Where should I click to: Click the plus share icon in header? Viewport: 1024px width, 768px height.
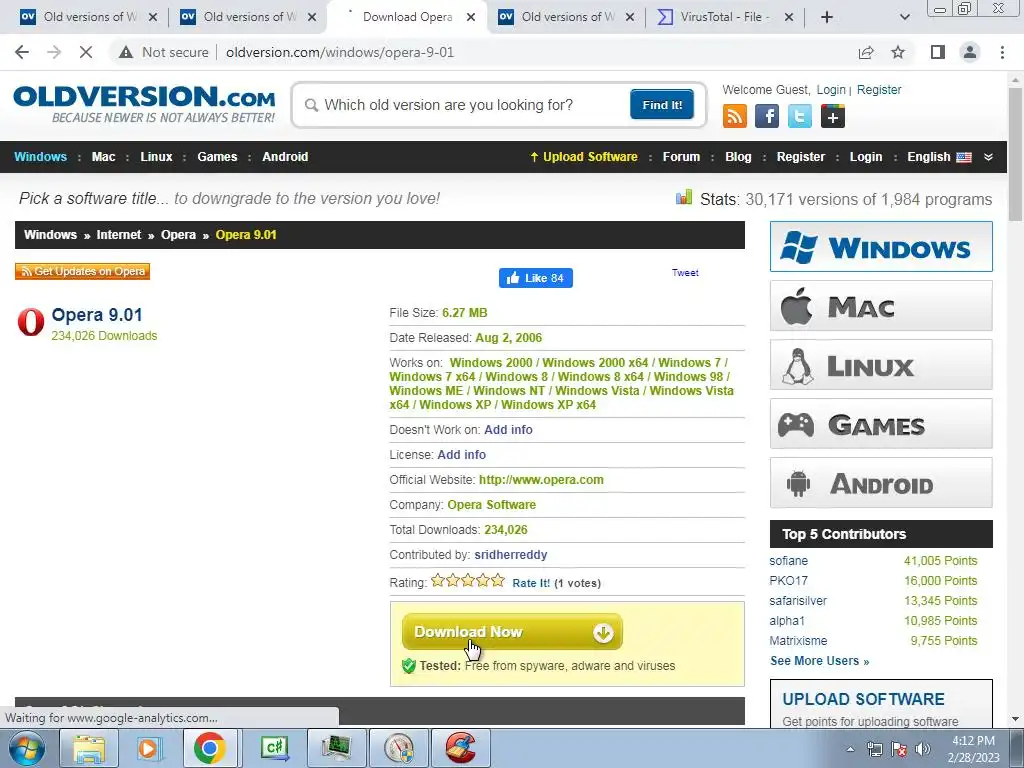point(833,116)
